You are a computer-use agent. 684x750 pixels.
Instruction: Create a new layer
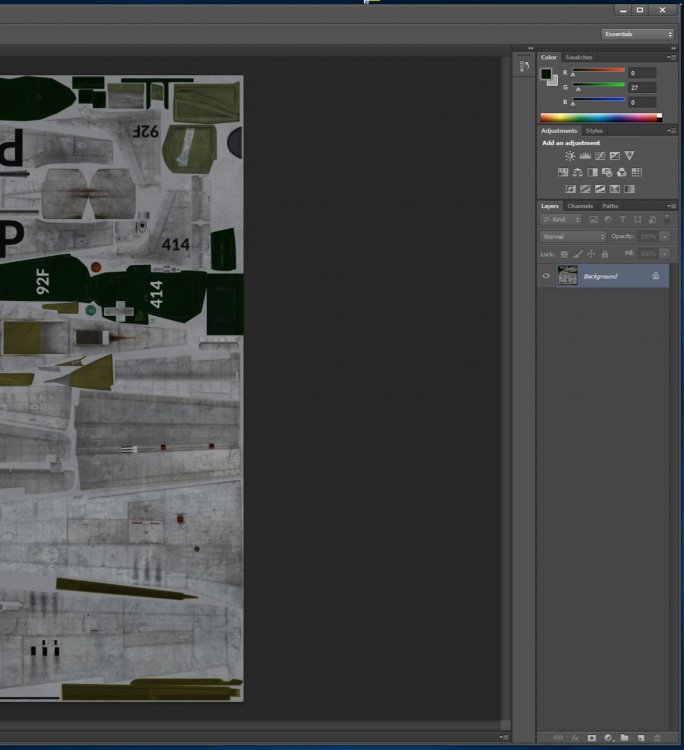click(x=640, y=738)
